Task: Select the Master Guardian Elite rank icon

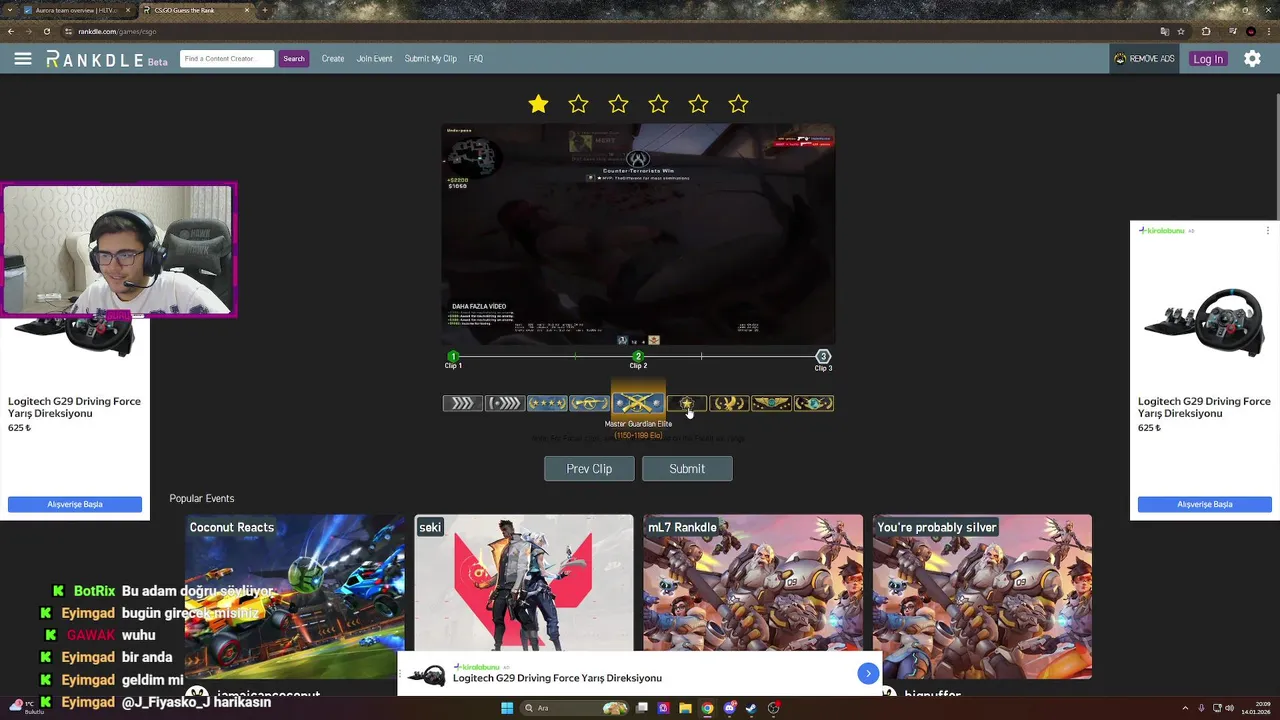Action: point(637,403)
